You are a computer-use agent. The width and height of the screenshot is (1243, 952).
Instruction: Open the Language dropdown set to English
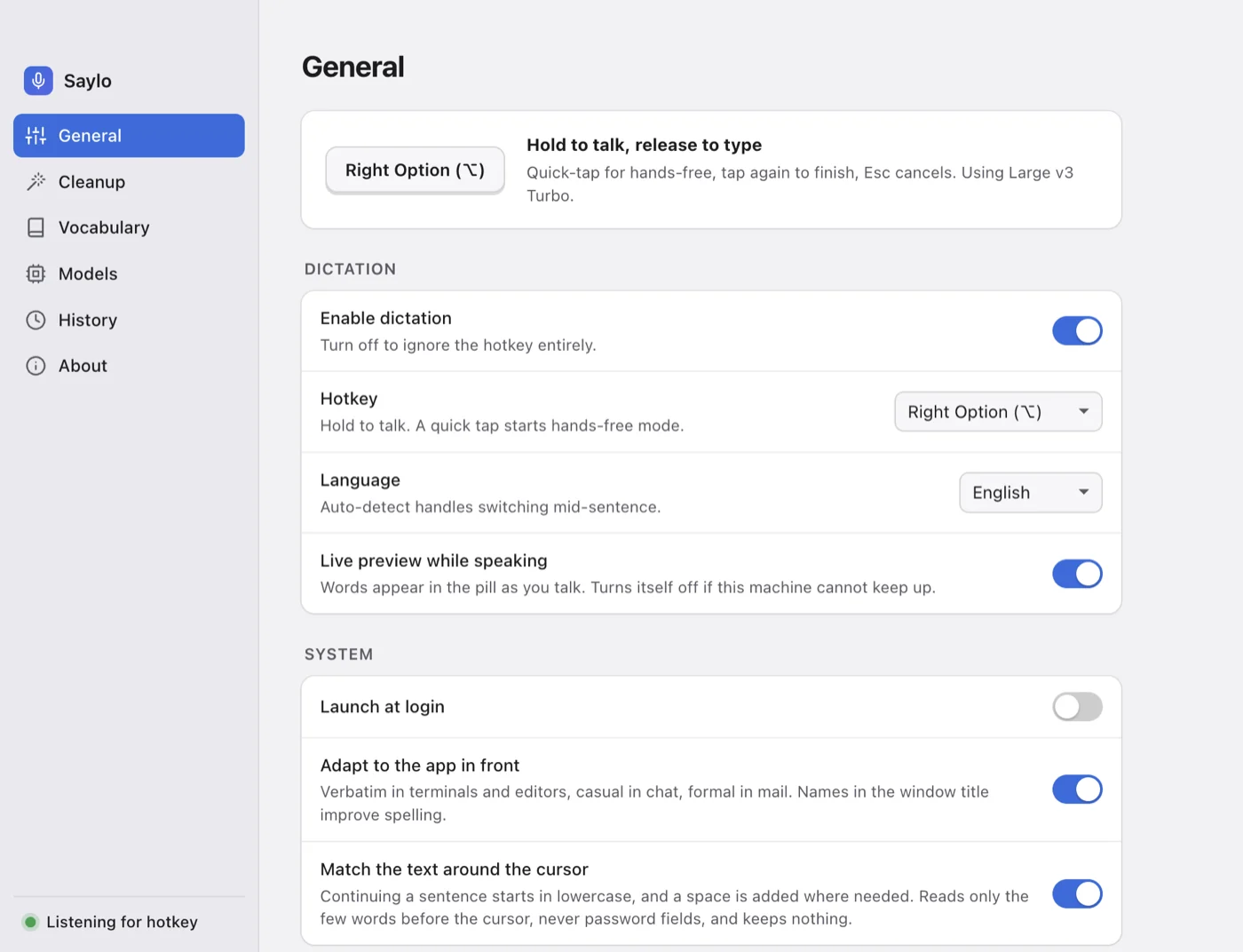(x=1031, y=493)
